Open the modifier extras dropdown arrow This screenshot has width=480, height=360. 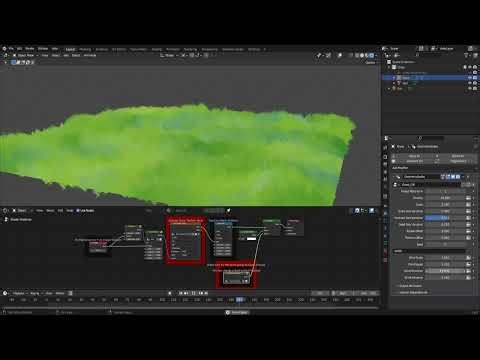coord(463,177)
